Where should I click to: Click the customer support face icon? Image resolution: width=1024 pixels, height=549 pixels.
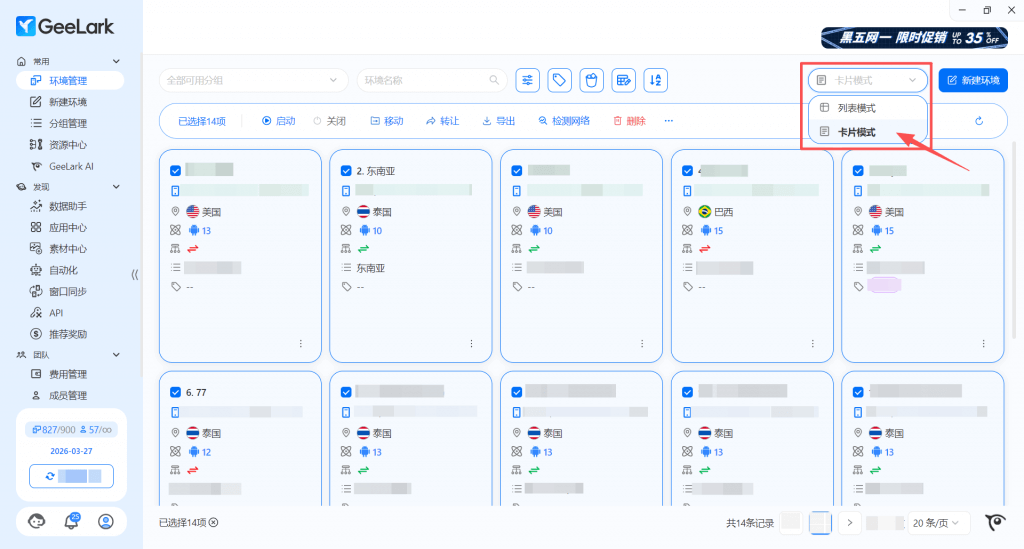(x=37, y=521)
